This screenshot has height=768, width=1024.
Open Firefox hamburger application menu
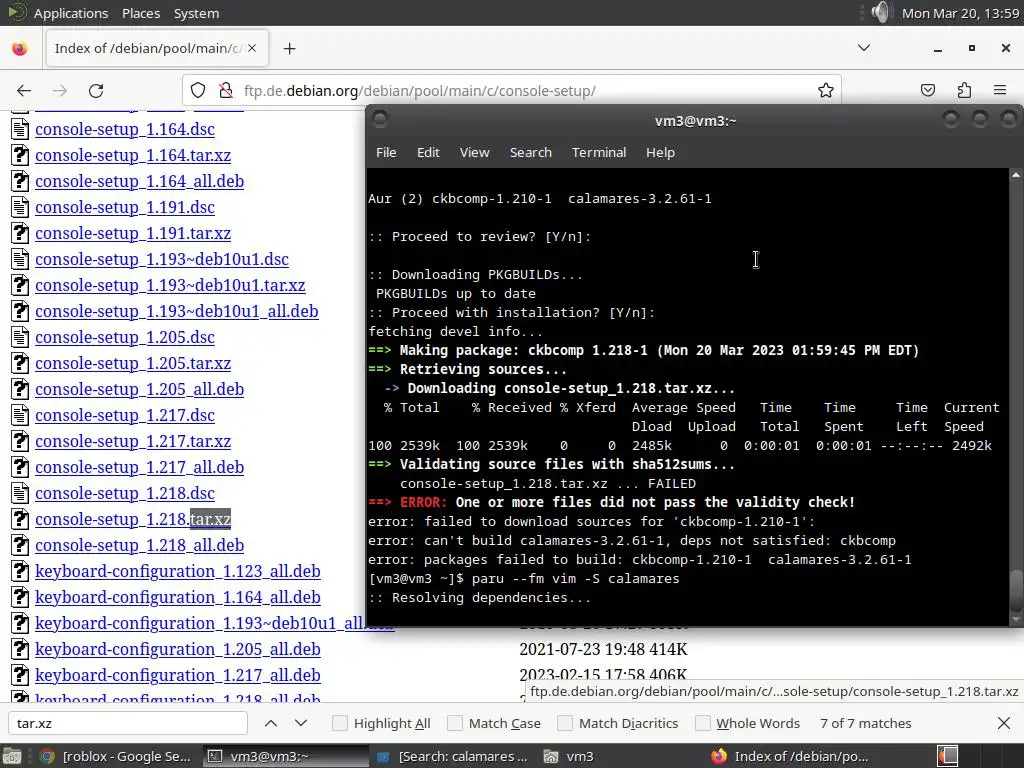point(1000,91)
